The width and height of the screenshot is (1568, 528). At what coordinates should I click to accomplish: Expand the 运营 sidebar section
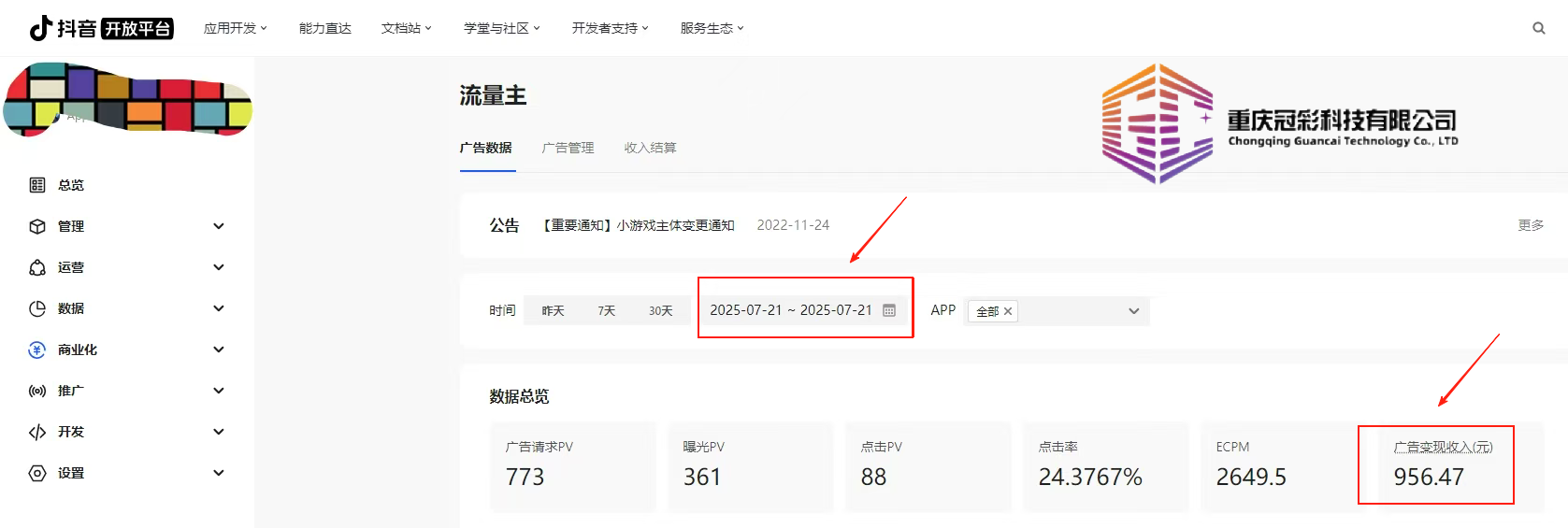pyautogui.click(x=219, y=267)
